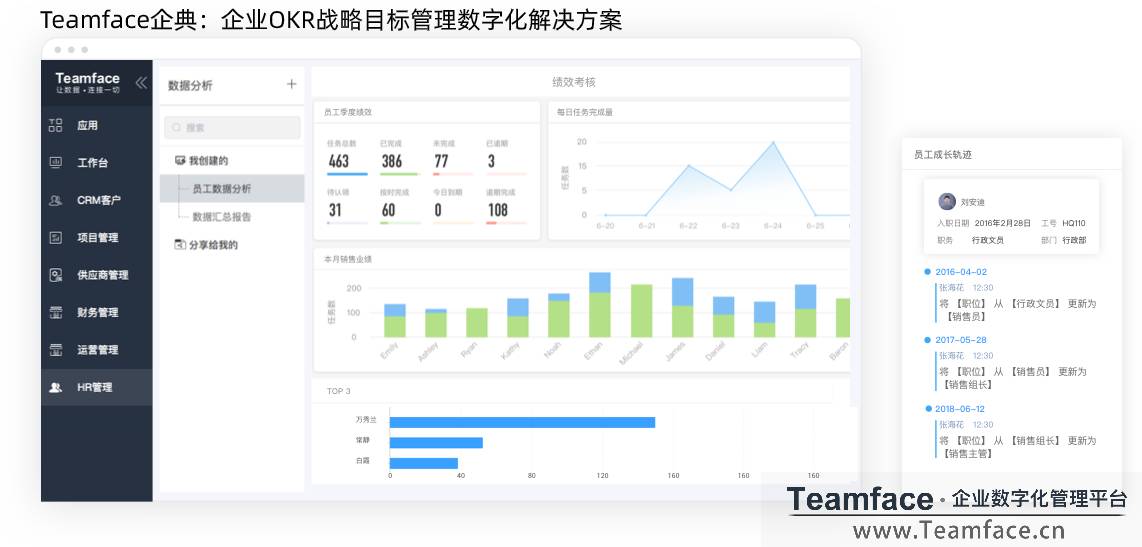Click the TOP 3 panel title
This screenshot has height=547, width=1142.
pyautogui.click(x=339, y=391)
